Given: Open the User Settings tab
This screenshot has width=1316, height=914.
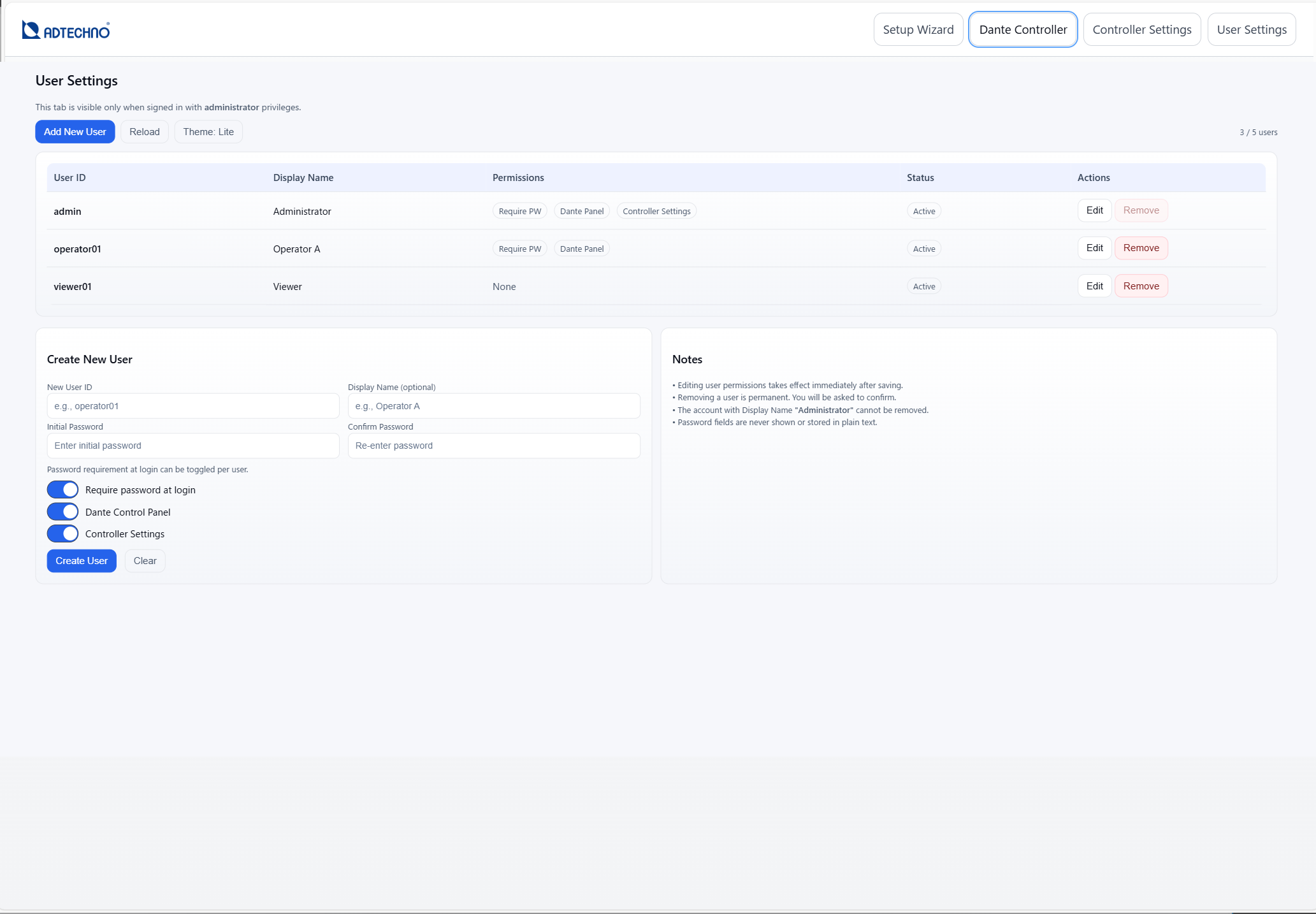Looking at the screenshot, I should point(1251,29).
